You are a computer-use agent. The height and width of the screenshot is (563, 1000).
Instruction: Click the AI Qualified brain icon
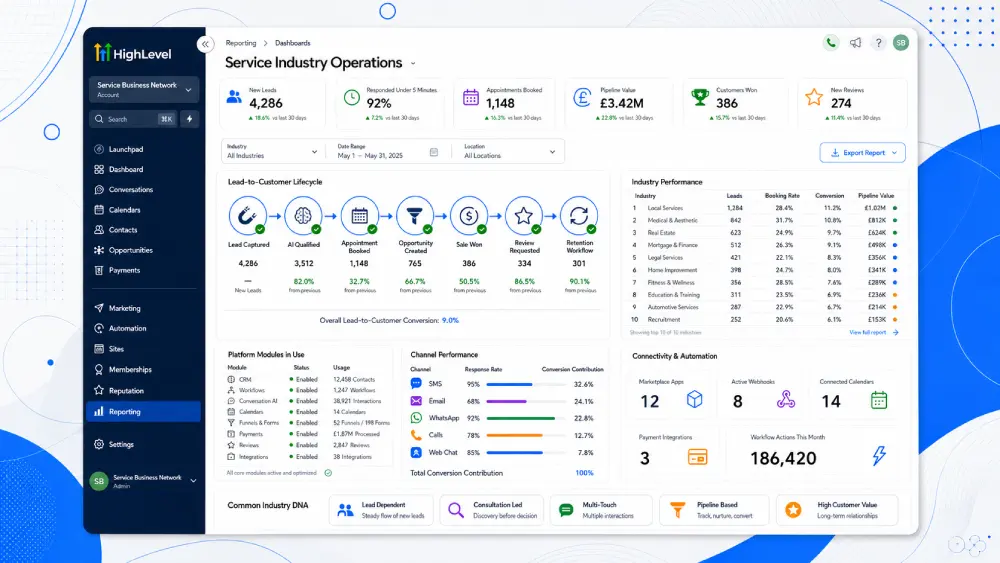pyautogui.click(x=303, y=216)
